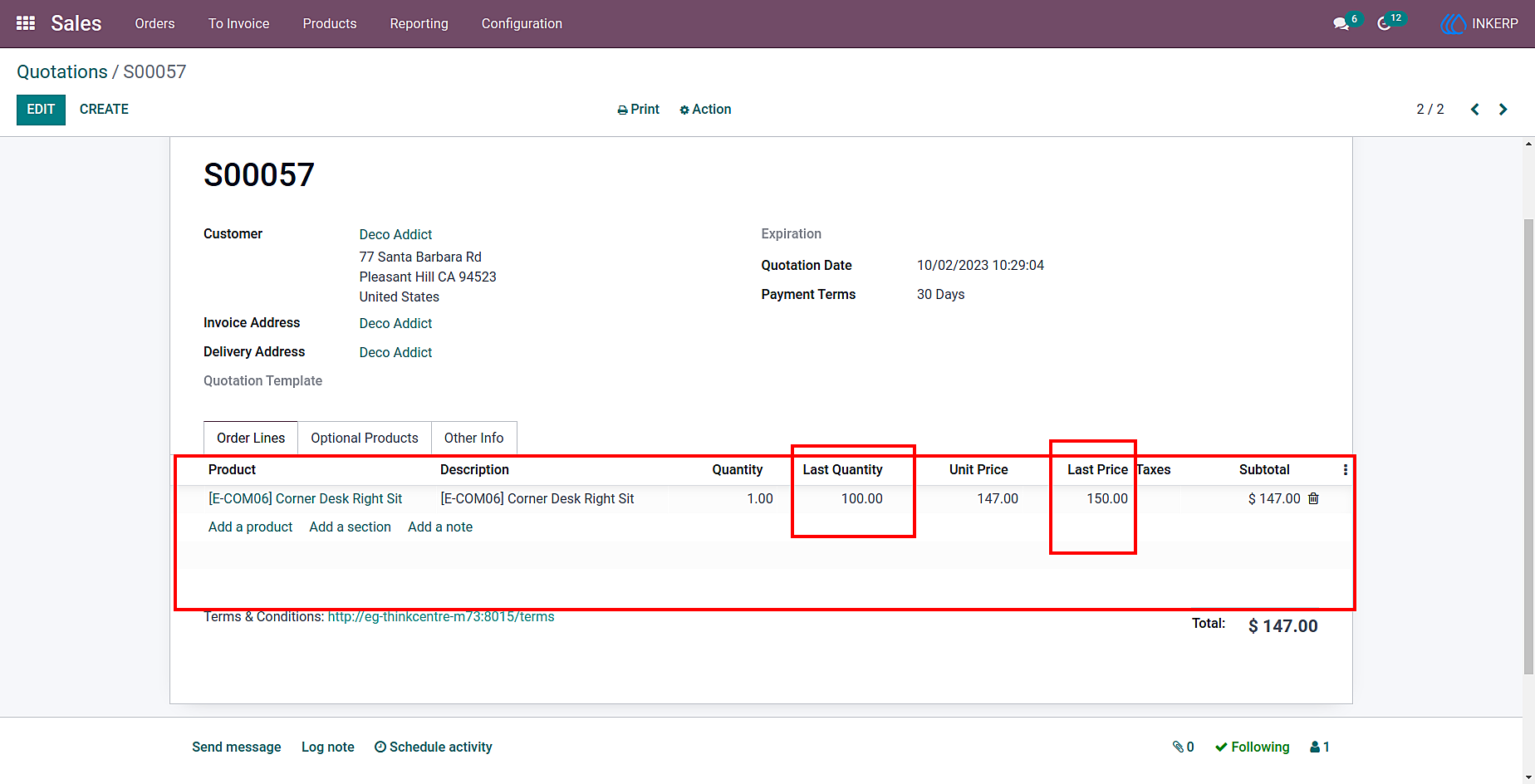
Task: Click Add a section link
Action: 350,527
